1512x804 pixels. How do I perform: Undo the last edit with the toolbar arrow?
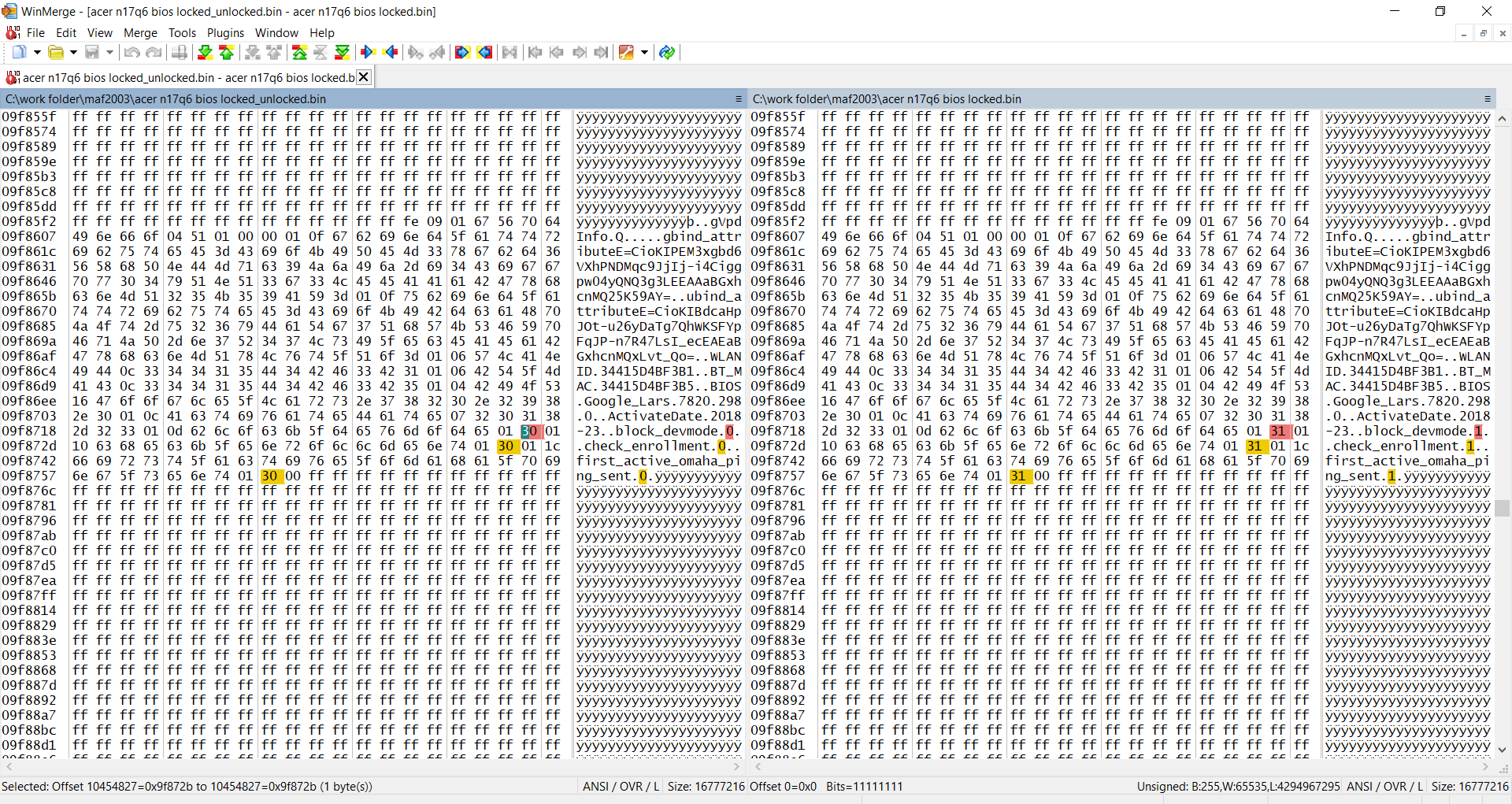click(x=132, y=53)
